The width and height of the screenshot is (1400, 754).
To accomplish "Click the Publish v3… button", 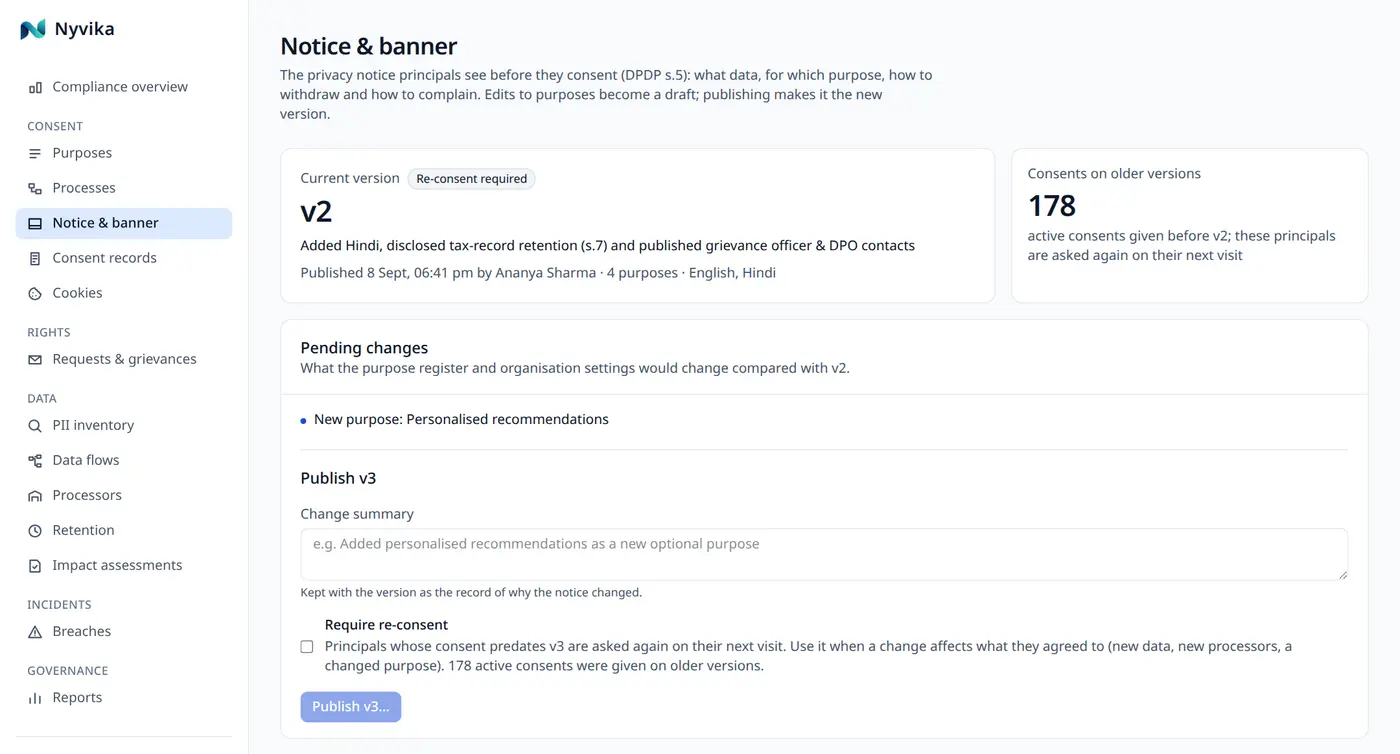I will pyautogui.click(x=351, y=706).
